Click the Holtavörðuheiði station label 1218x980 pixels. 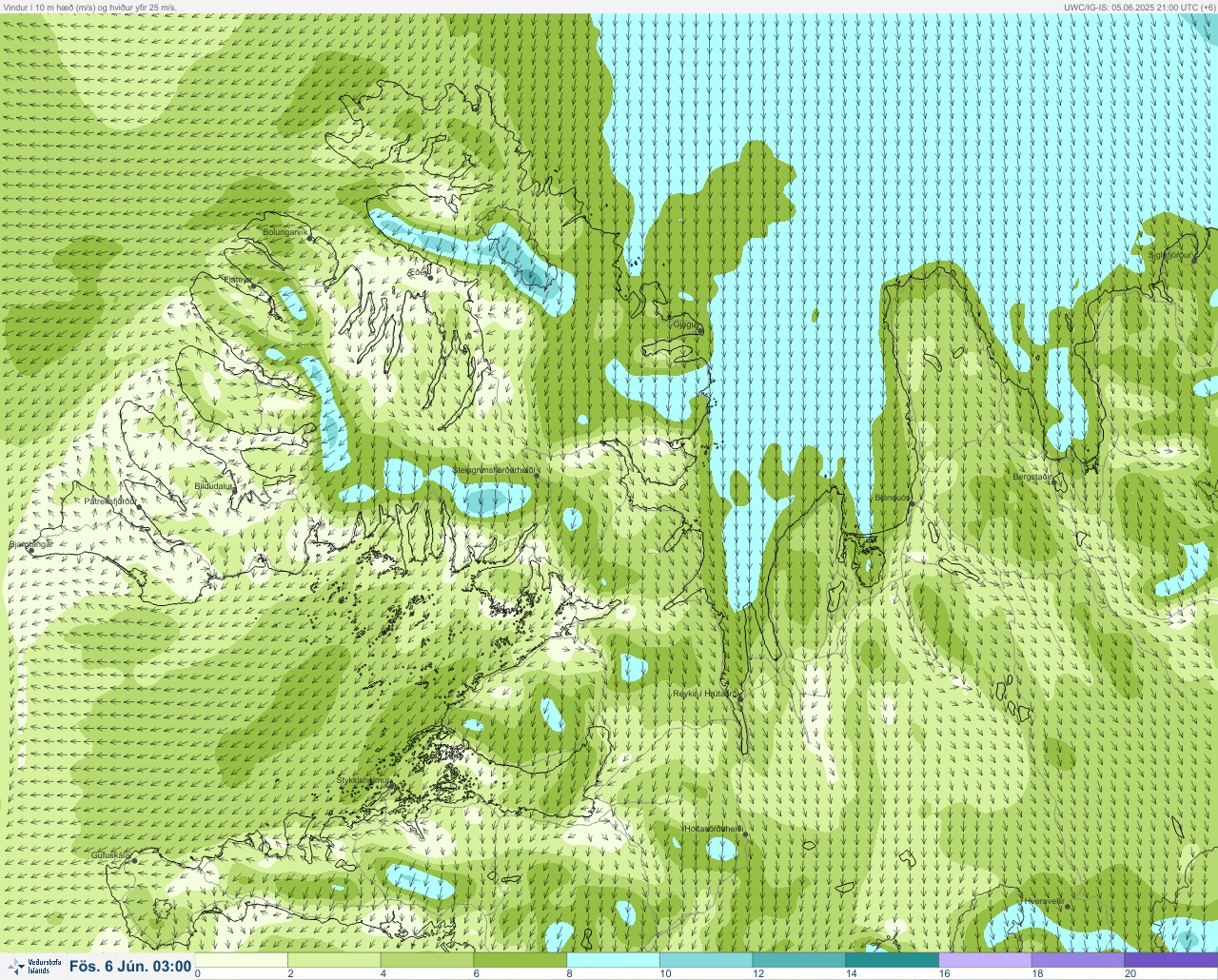click(x=713, y=829)
